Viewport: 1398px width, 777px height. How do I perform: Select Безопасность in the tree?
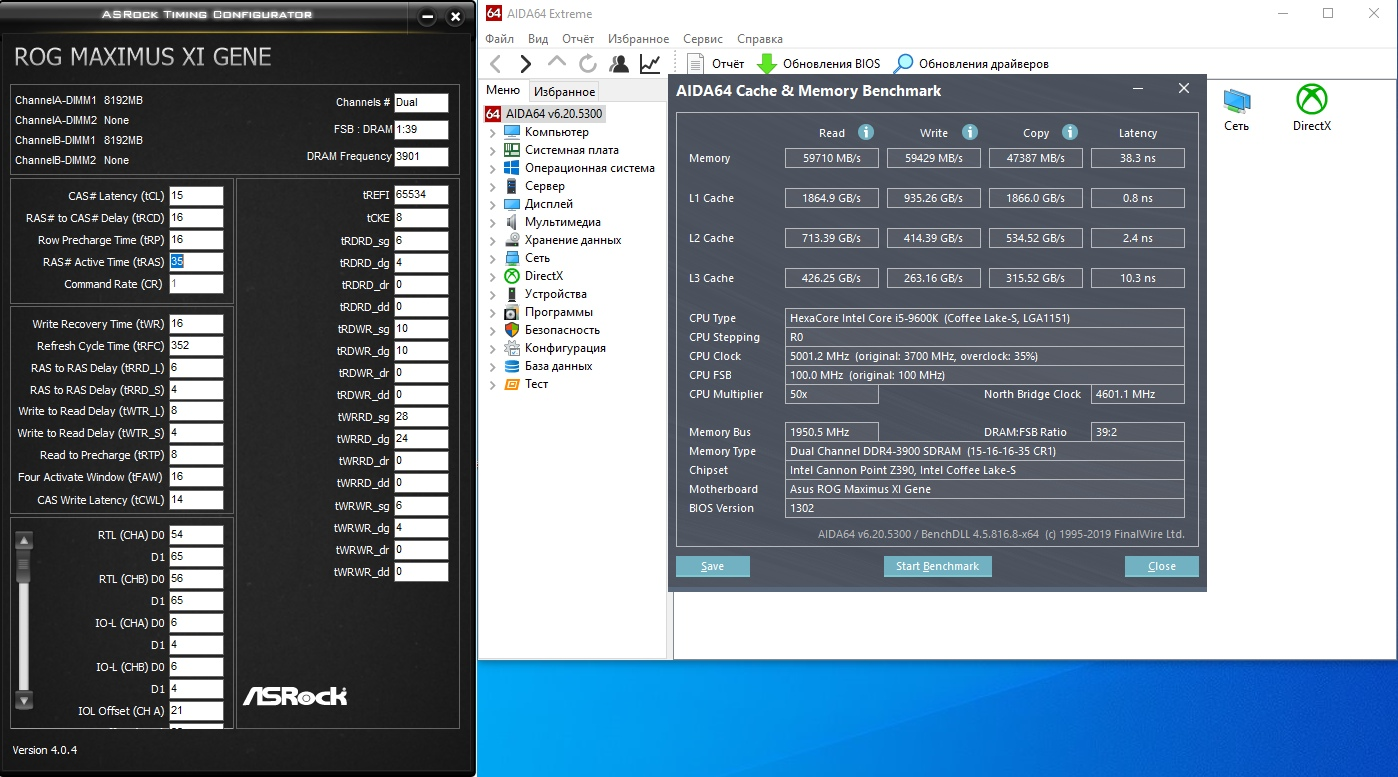(x=562, y=330)
